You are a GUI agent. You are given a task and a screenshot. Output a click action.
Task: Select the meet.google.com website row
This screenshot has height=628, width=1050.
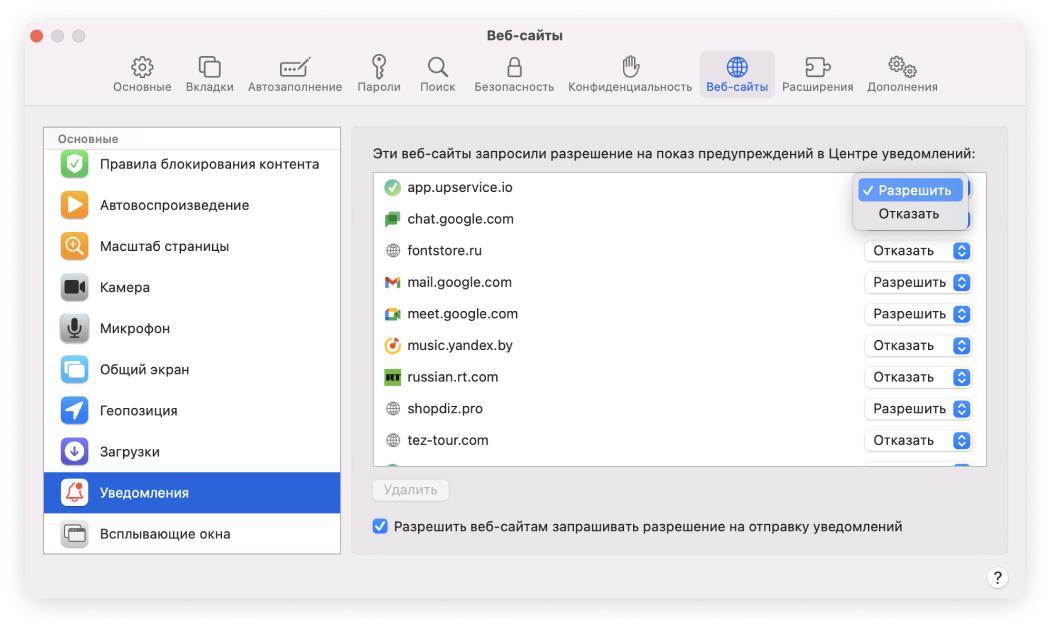click(680, 313)
